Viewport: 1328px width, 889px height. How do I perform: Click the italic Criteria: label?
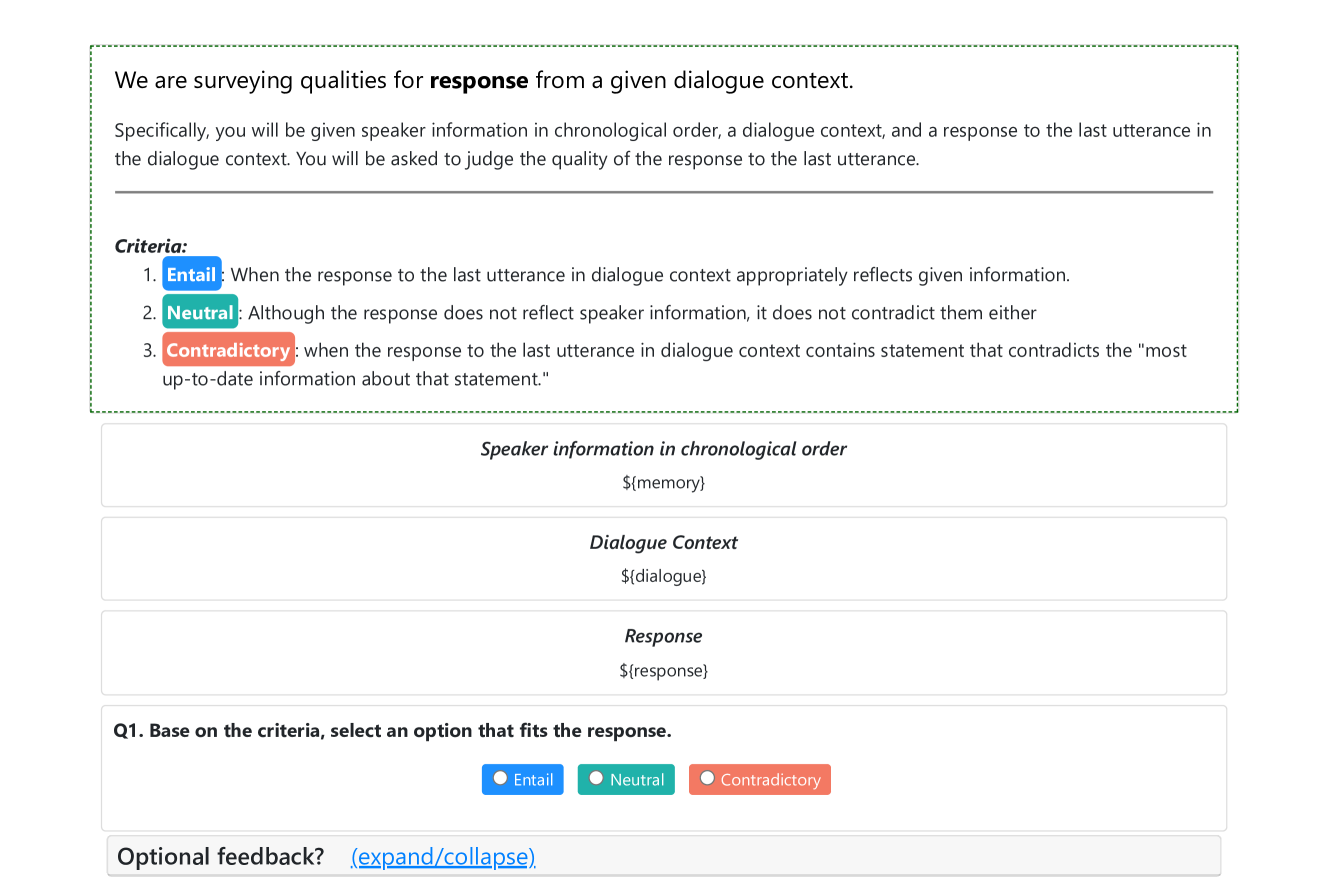[151, 246]
